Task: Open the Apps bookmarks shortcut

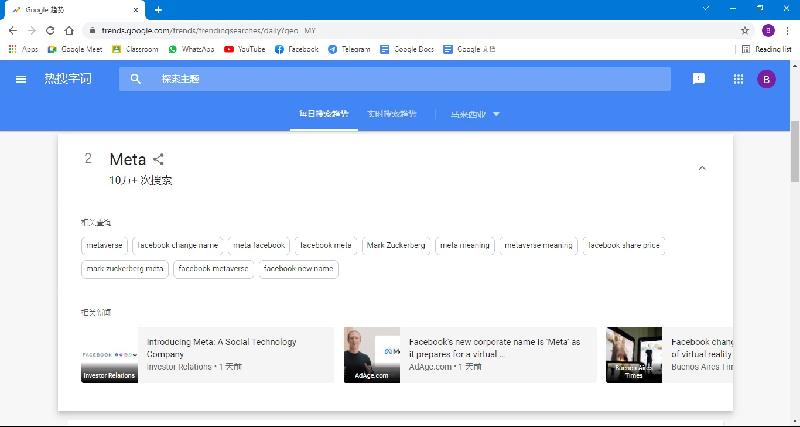Action: point(23,49)
